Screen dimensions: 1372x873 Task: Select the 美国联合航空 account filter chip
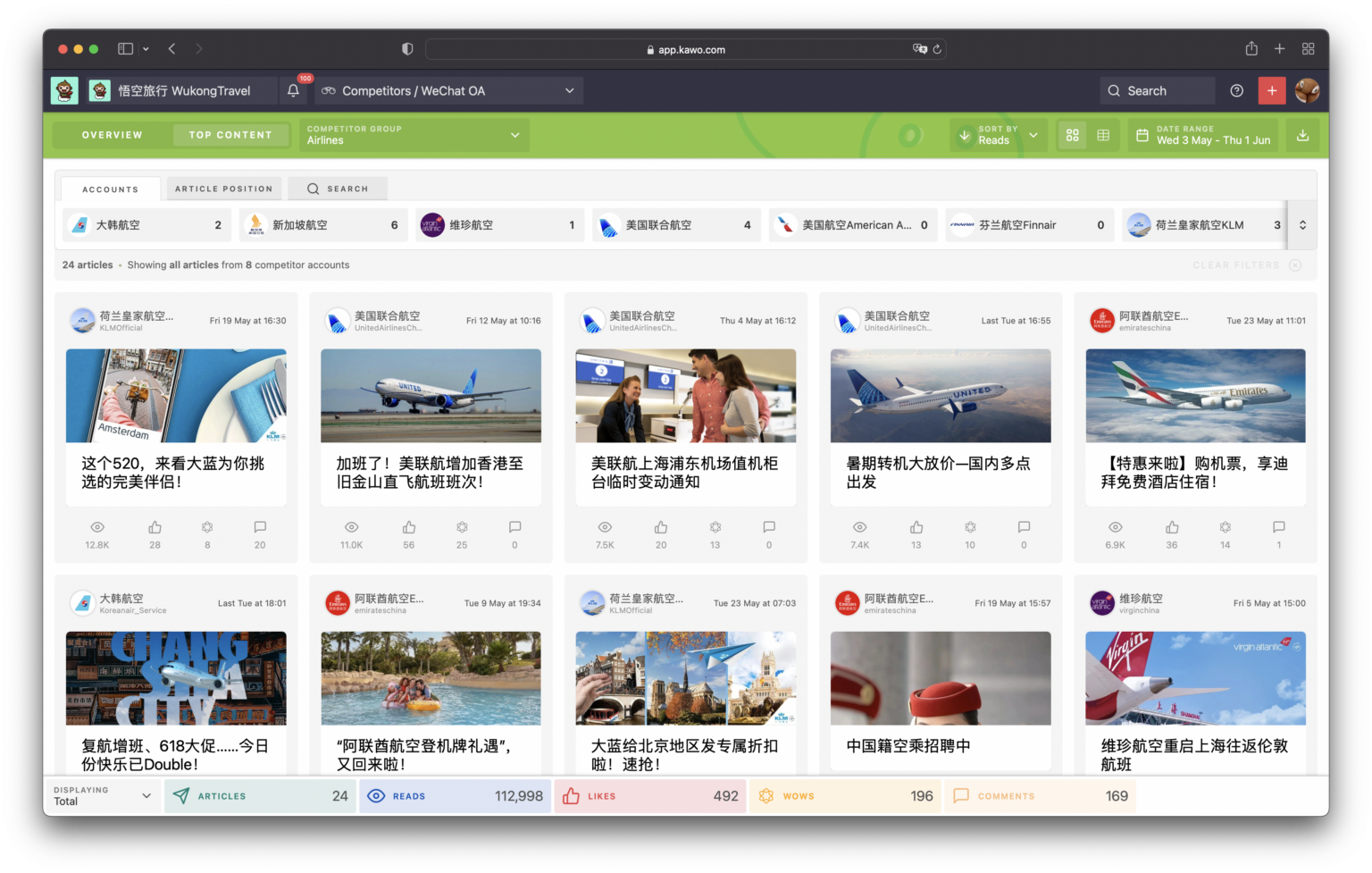tap(676, 224)
